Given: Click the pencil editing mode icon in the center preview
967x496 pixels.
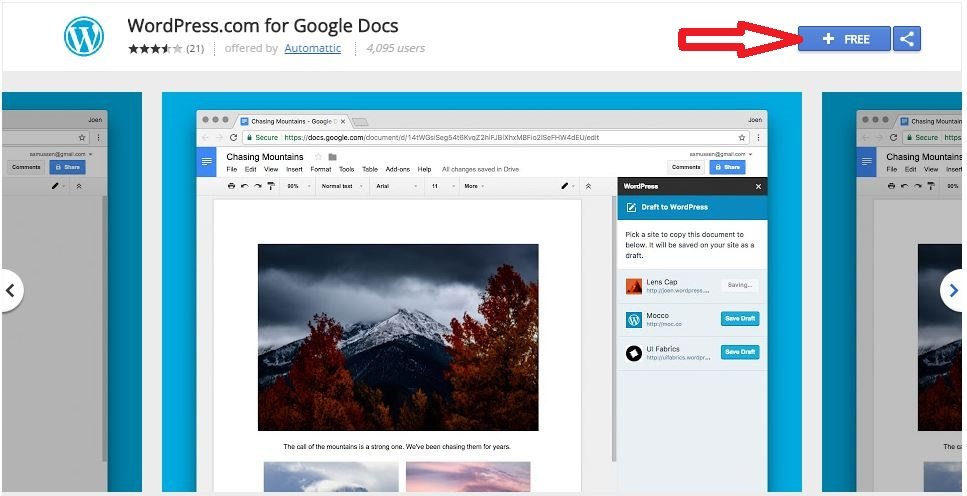Looking at the screenshot, I should coord(567,186).
